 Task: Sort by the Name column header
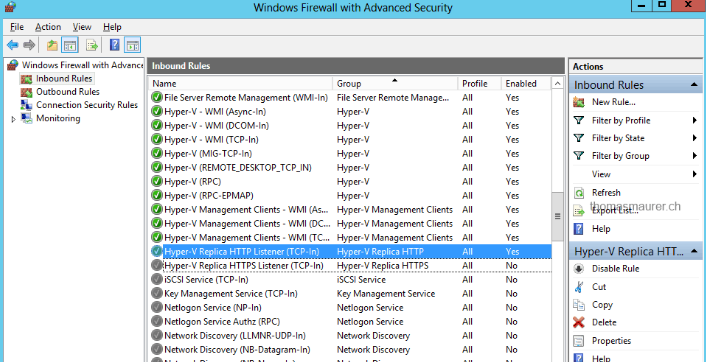click(x=240, y=84)
